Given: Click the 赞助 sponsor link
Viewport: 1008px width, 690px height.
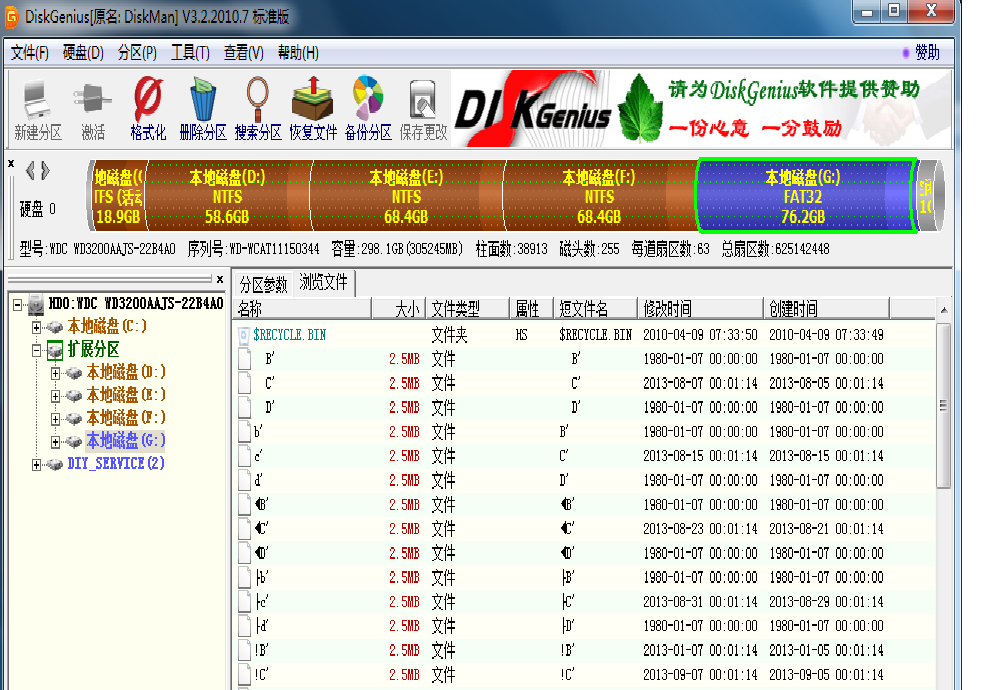Looking at the screenshot, I should point(927,53).
